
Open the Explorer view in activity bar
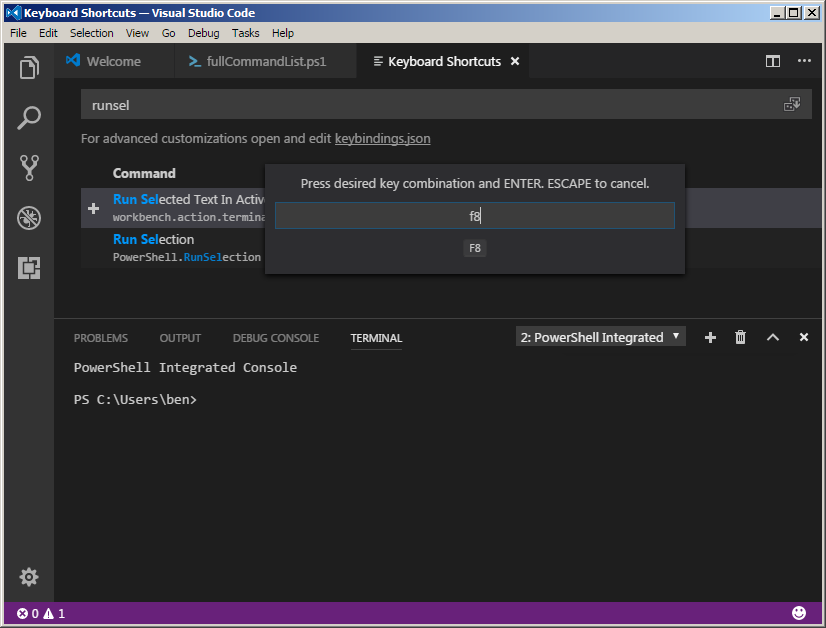coord(29,67)
